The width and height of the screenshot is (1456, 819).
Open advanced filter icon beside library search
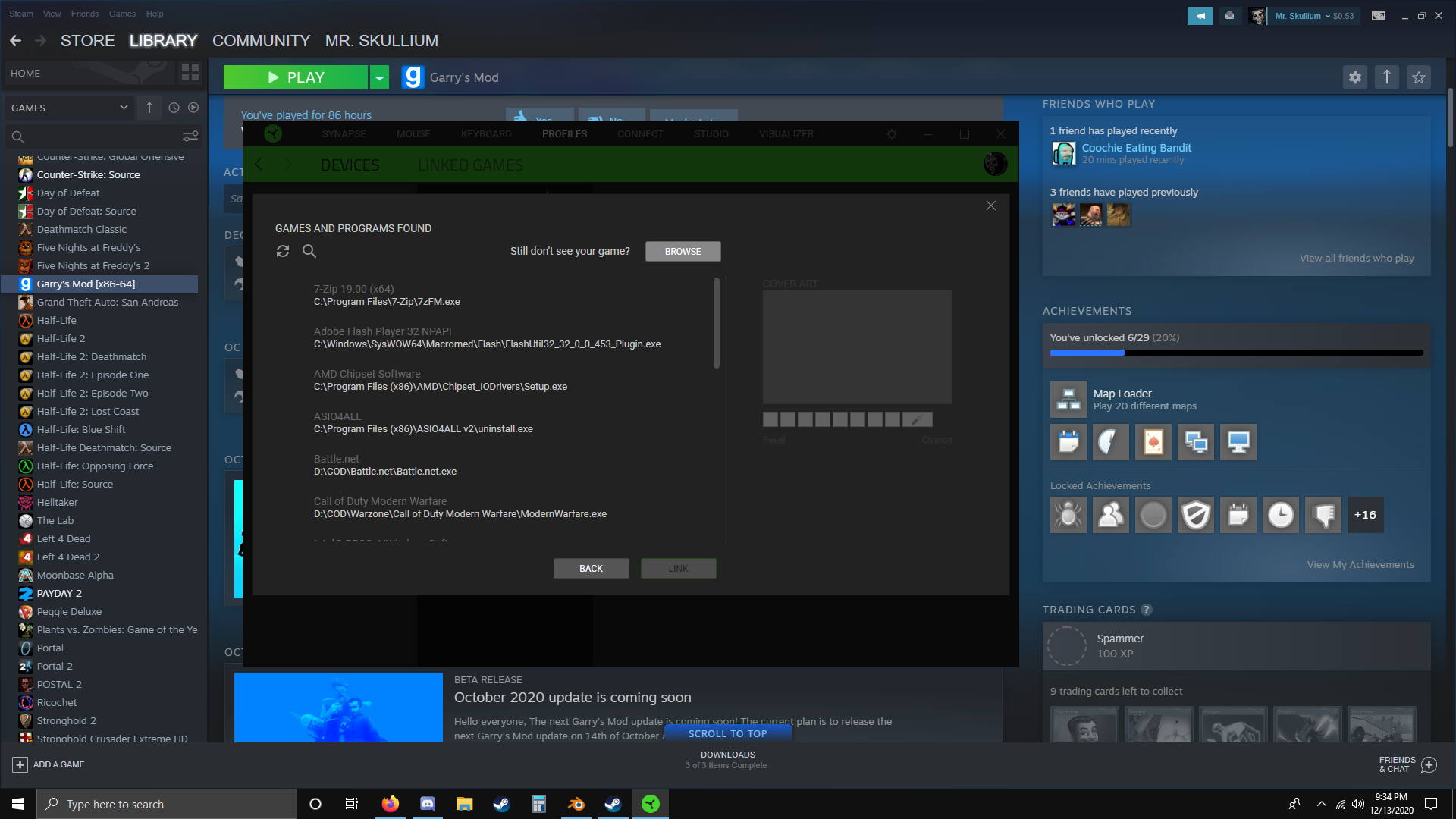point(190,136)
